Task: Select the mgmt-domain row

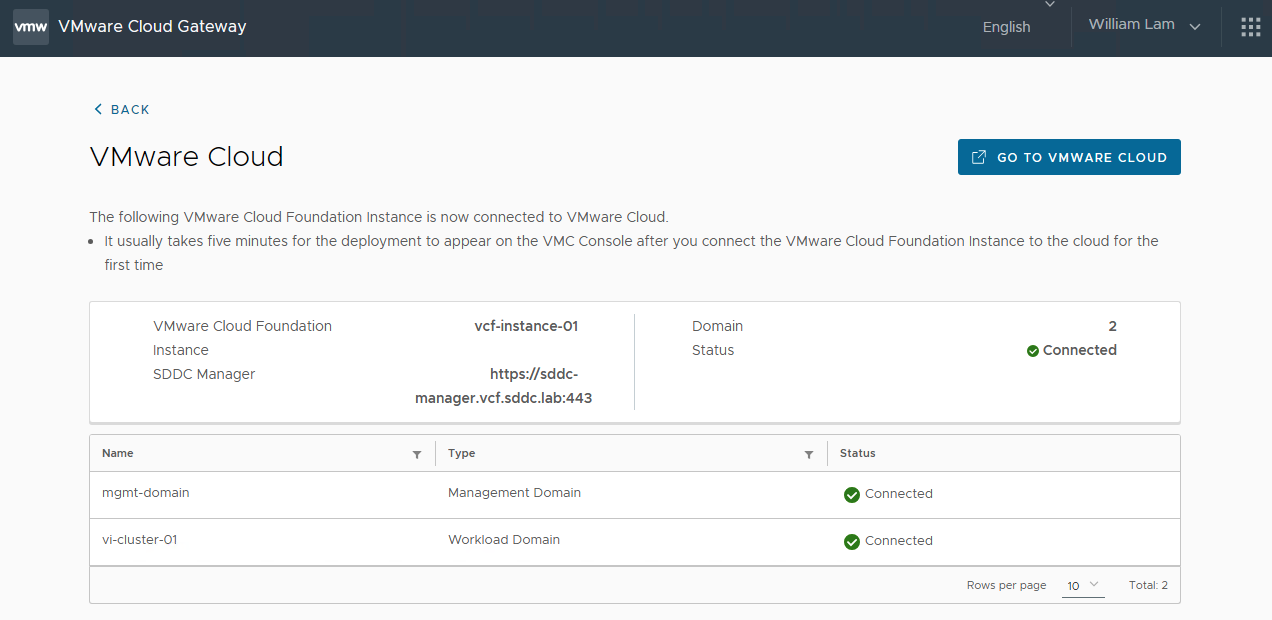Action: click(145, 492)
